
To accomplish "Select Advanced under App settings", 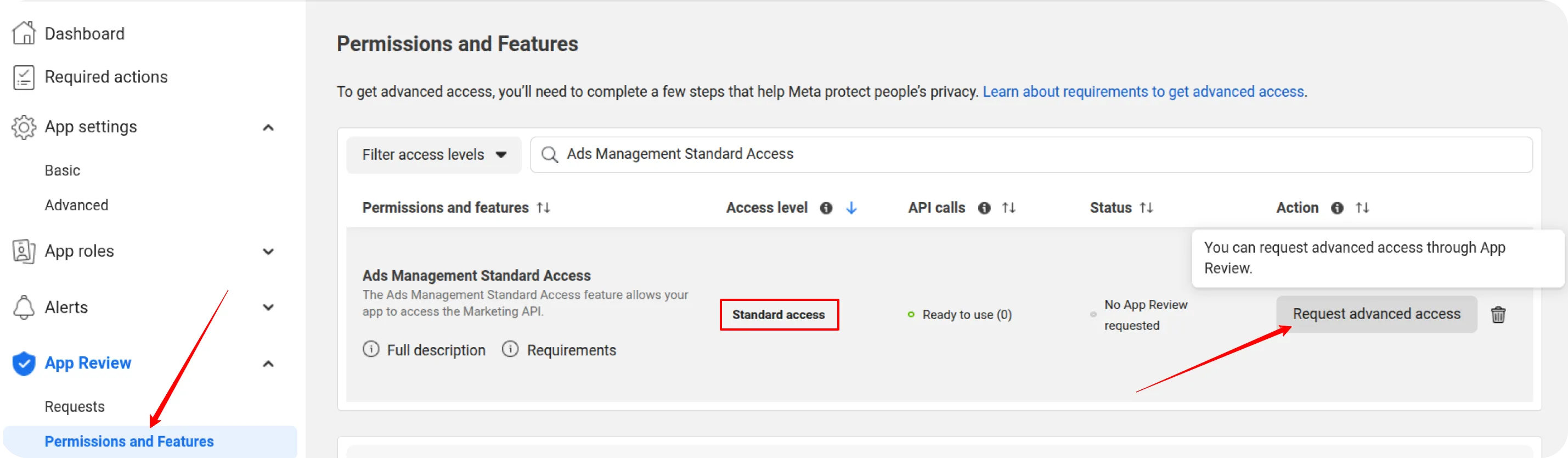I will 77,205.
